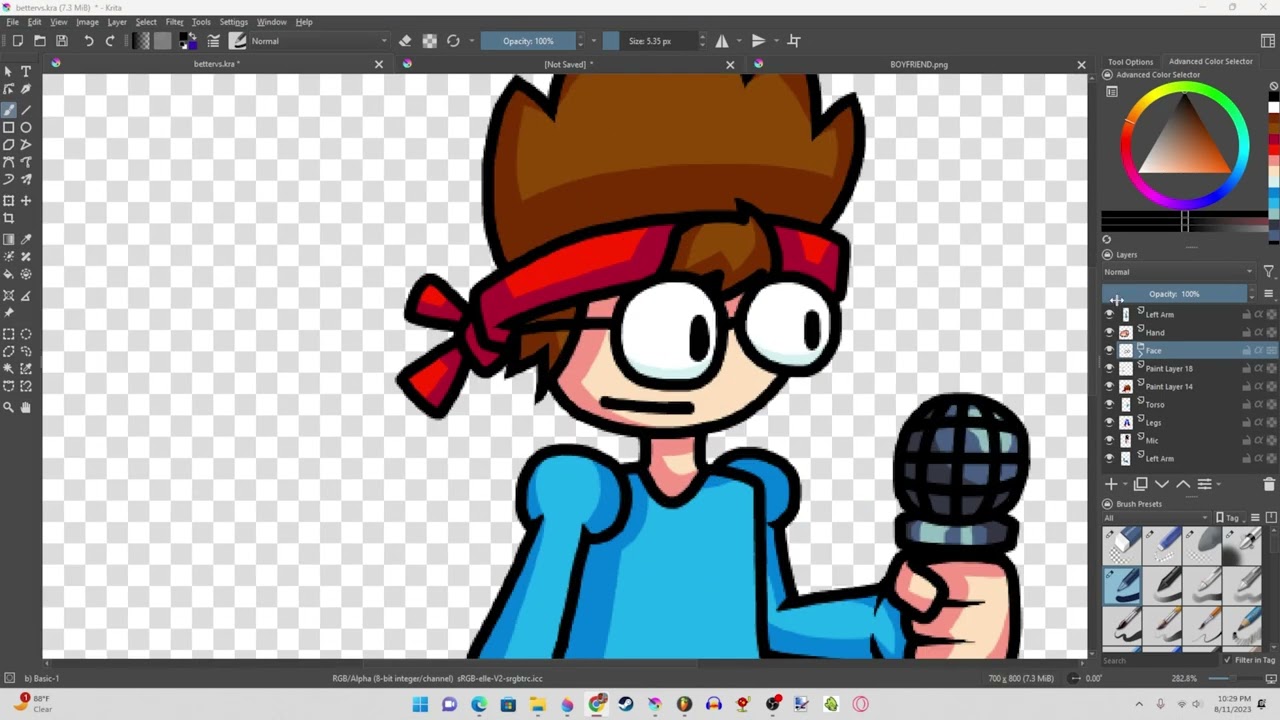The image size is (1280, 720).
Task: Switch to the BOYFRIEND.png document tab
Action: click(918, 64)
